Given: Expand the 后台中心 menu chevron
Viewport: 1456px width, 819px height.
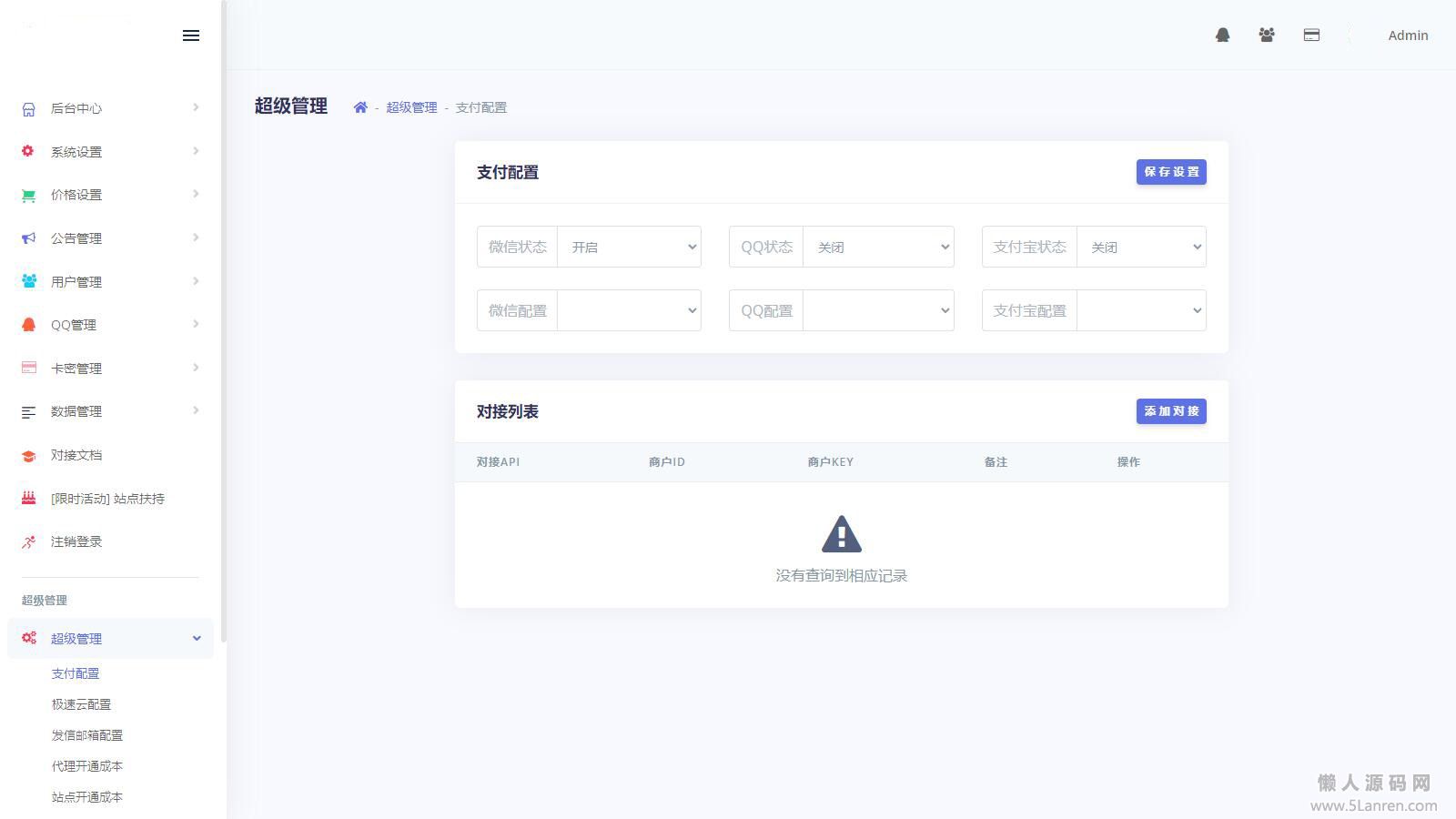Looking at the screenshot, I should click(x=196, y=107).
